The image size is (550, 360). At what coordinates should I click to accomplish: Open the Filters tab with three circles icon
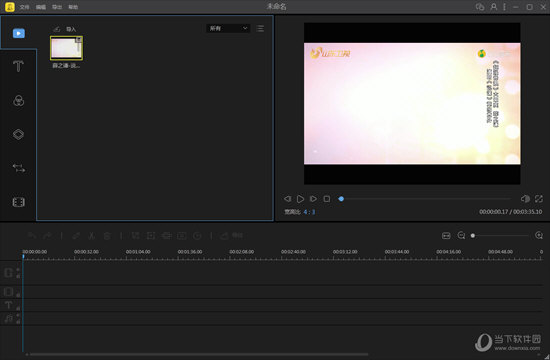coord(18,101)
